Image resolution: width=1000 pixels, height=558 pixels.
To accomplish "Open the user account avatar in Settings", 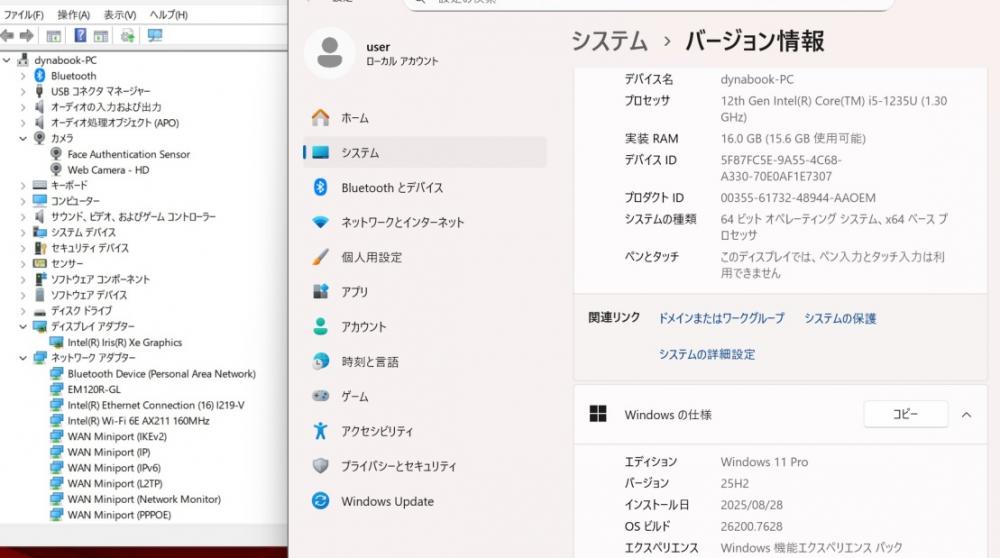I will point(330,53).
